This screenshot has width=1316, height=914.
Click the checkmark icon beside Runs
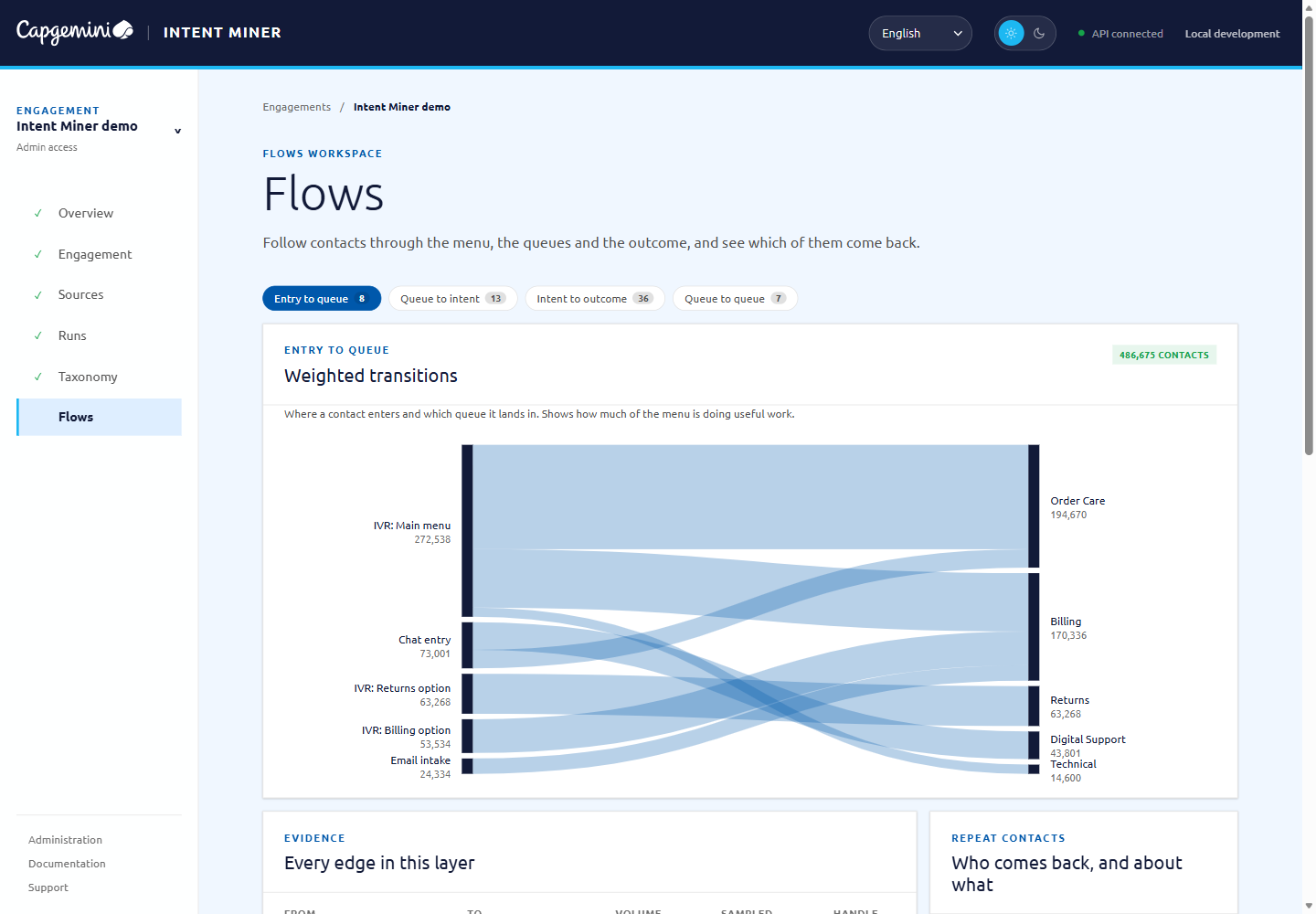tap(38, 335)
